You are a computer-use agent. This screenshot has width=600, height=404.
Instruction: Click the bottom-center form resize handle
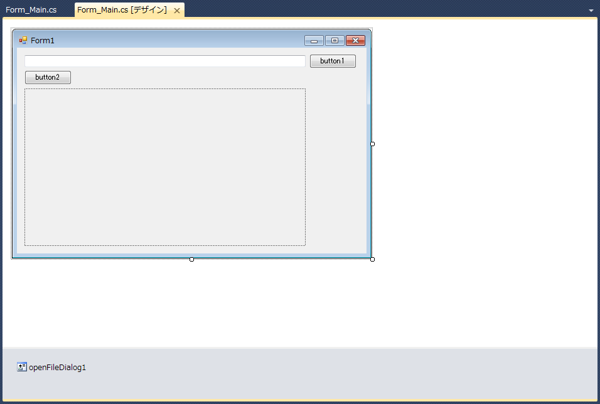click(x=192, y=259)
